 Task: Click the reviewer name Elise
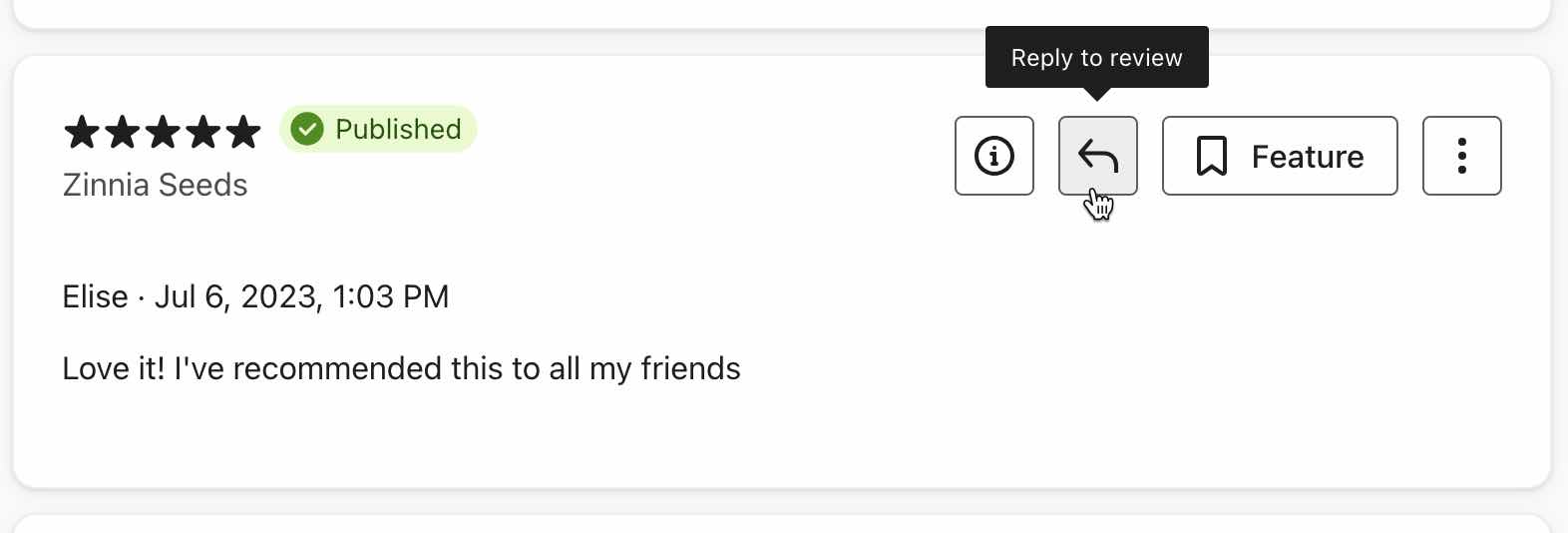pyautogui.click(x=95, y=296)
